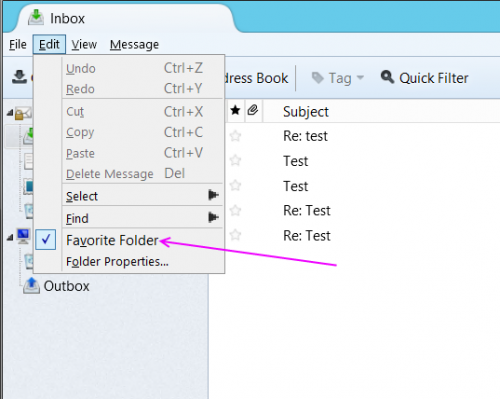Click the Inbox tab tray icon
Screen dimensions: 500x399
point(36,18)
